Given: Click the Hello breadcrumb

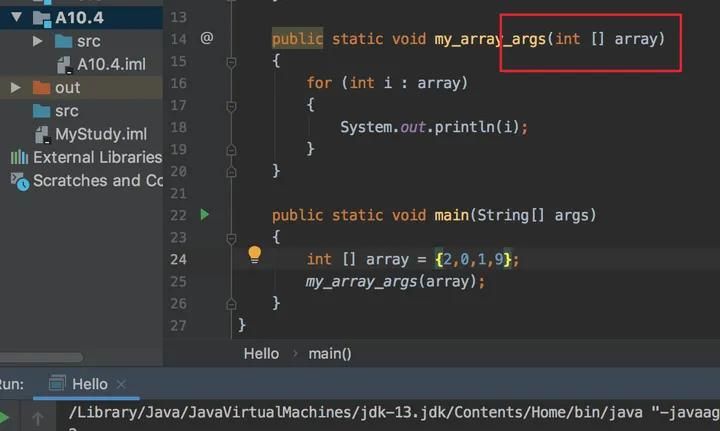Looking at the screenshot, I should pos(261,354).
